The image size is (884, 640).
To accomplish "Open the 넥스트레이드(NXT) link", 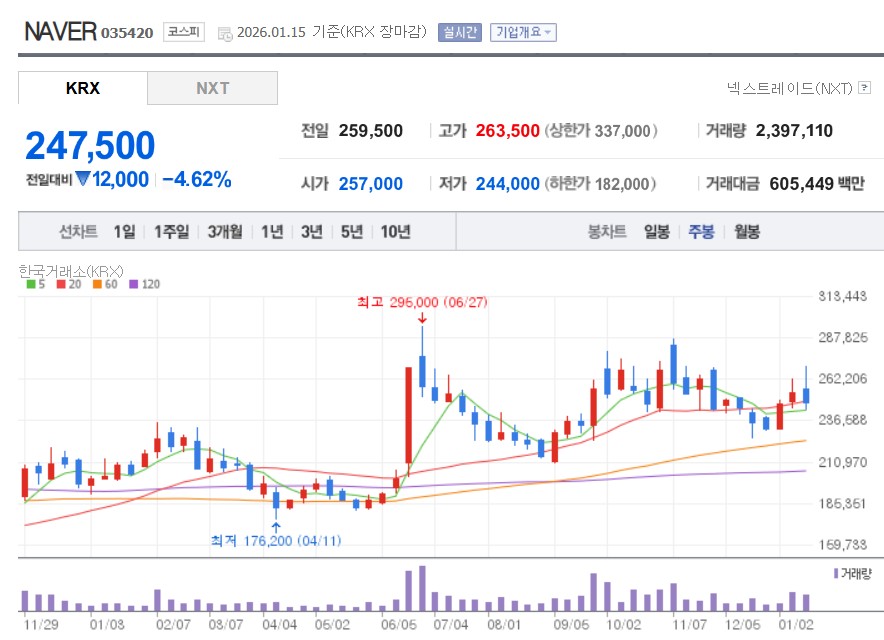I will [x=793, y=88].
